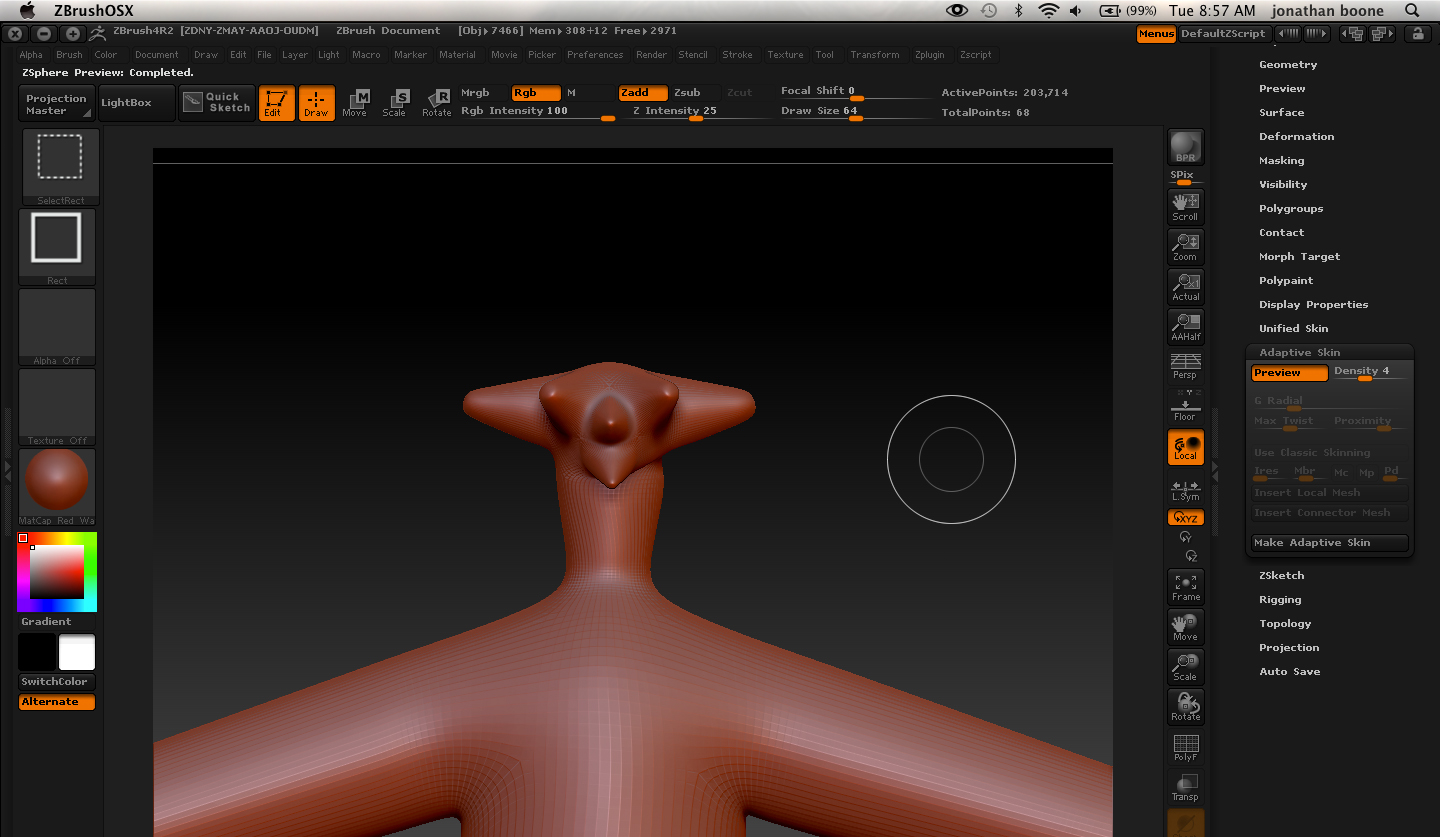Click Make Adaptive Skin

(1329, 541)
